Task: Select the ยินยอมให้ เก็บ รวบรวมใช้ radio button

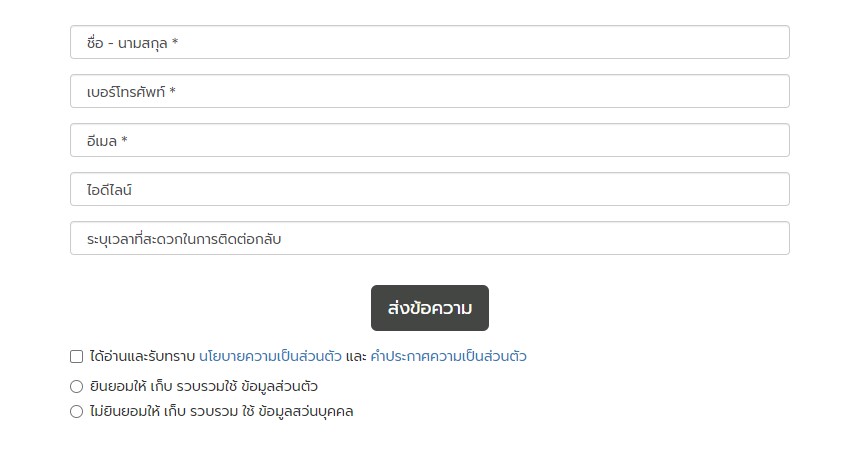Action: pyautogui.click(x=77, y=386)
